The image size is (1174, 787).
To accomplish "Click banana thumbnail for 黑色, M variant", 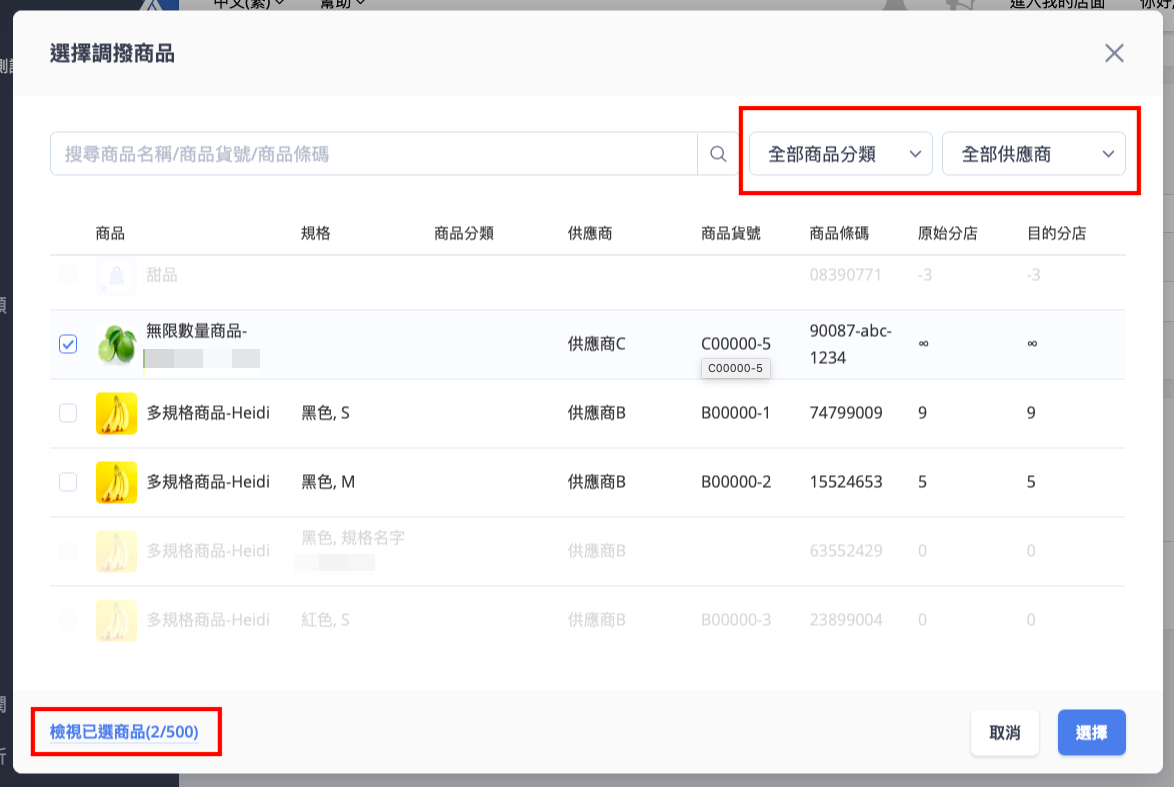I will [x=116, y=482].
